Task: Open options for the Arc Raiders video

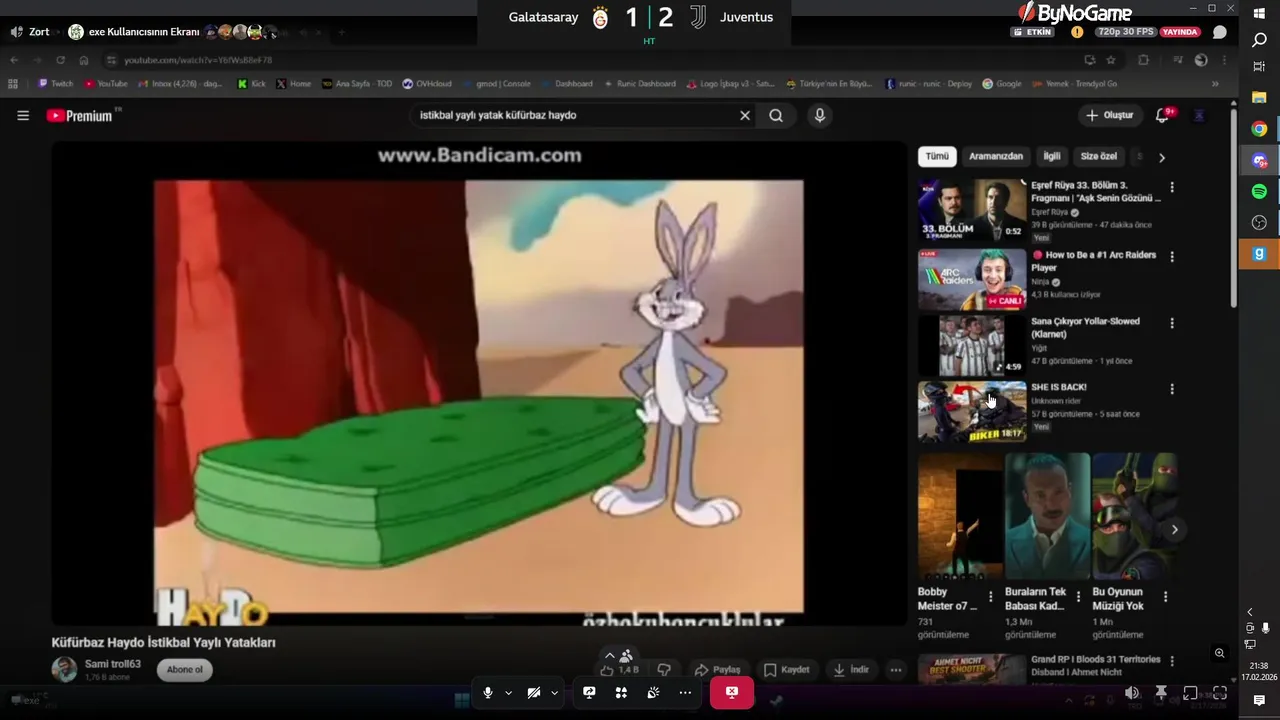Action: [x=1172, y=257]
